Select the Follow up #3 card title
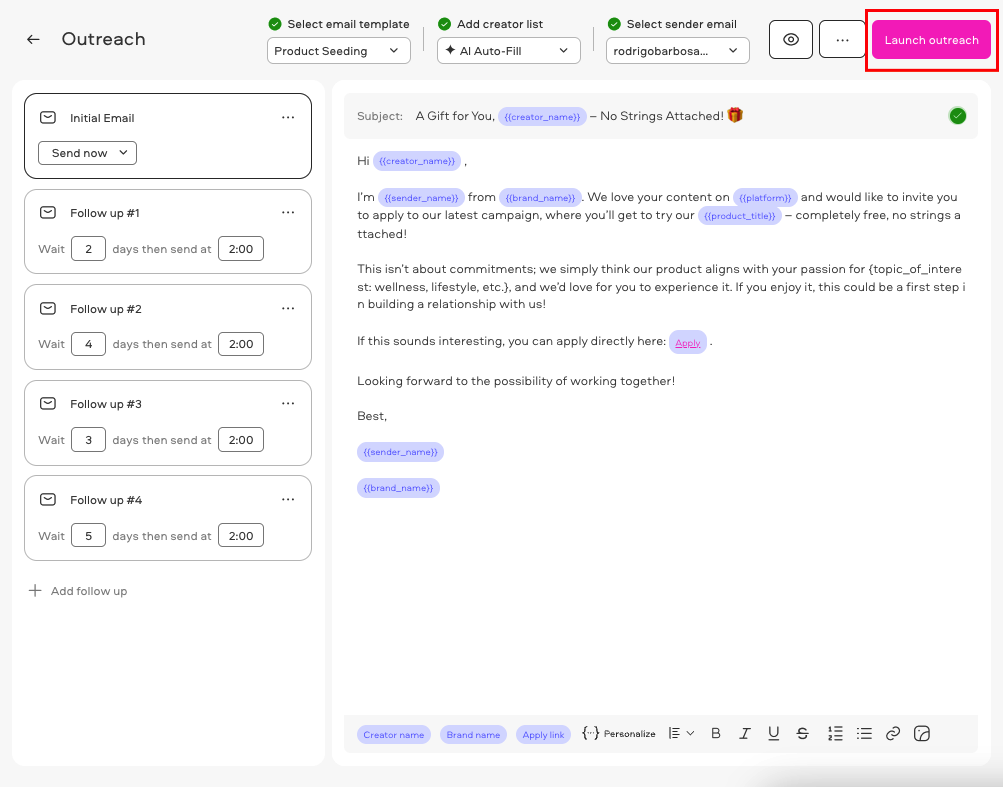The height and width of the screenshot is (787, 1003). click(x=106, y=404)
